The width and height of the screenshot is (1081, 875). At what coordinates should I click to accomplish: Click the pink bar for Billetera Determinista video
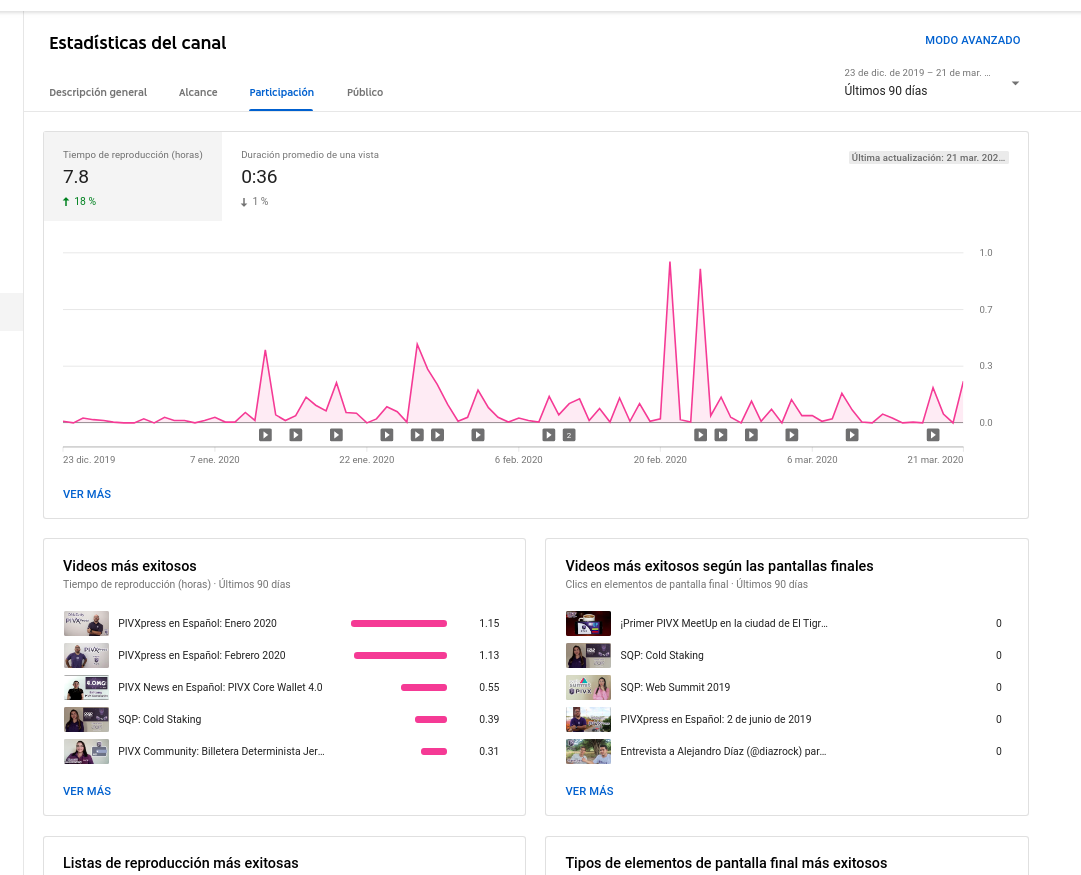tap(434, 752)
